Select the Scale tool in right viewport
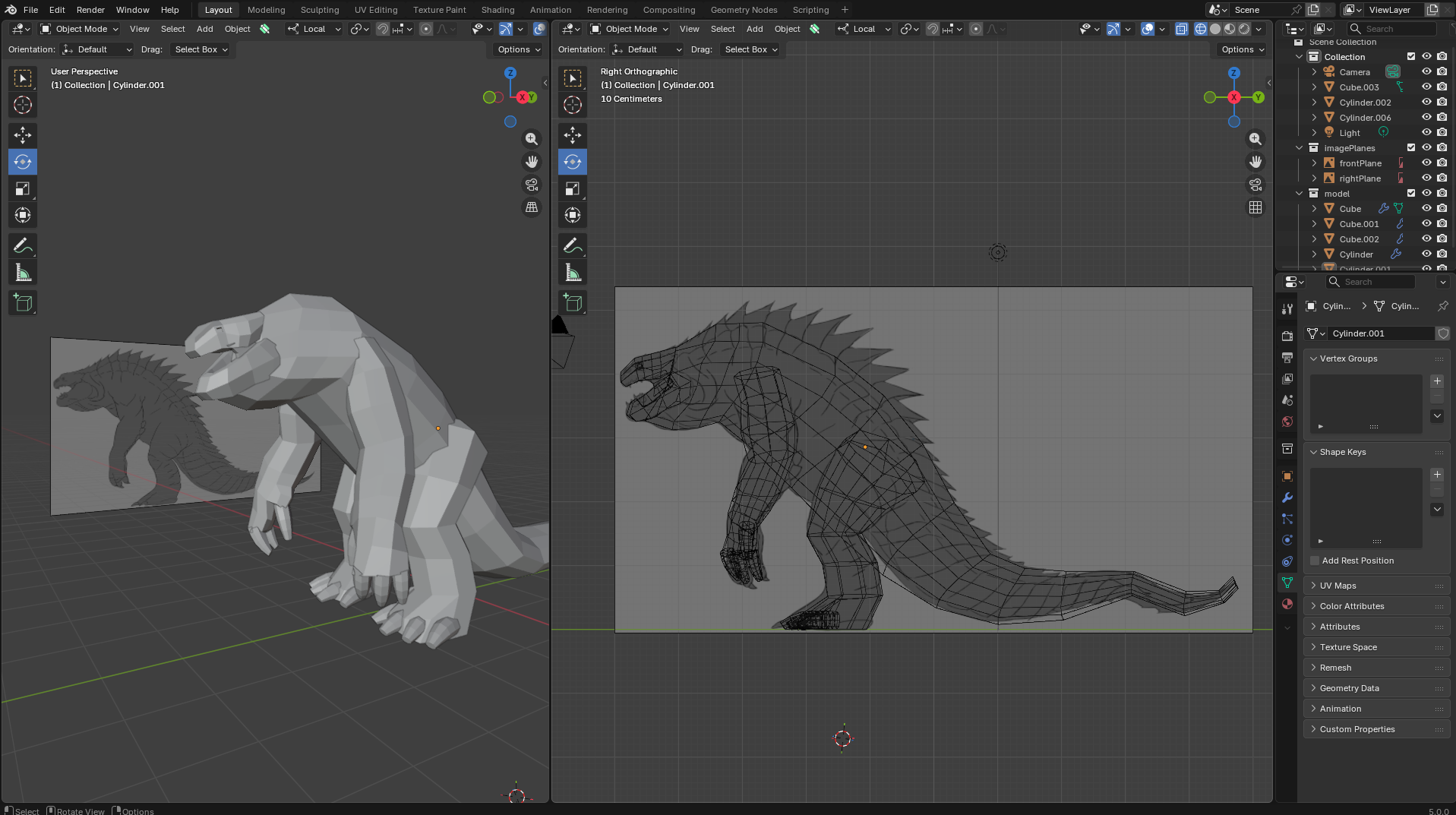Image resolution: width=1456 pixels, height=815 pixels. tap(573, 188)
